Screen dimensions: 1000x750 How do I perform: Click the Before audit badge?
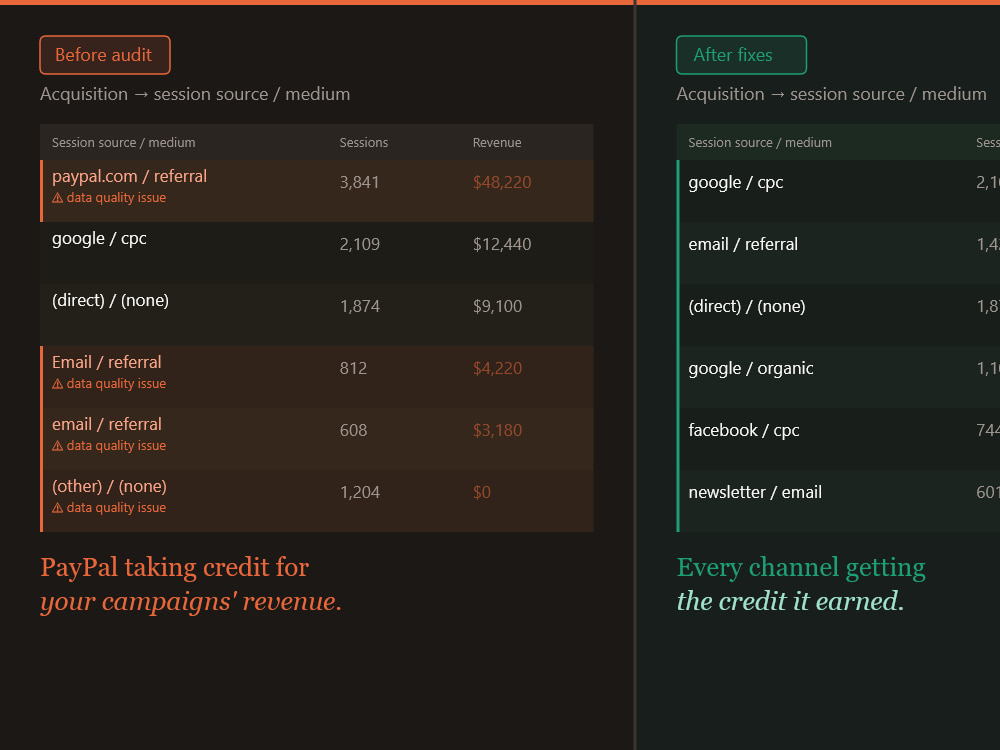point(105,55)
